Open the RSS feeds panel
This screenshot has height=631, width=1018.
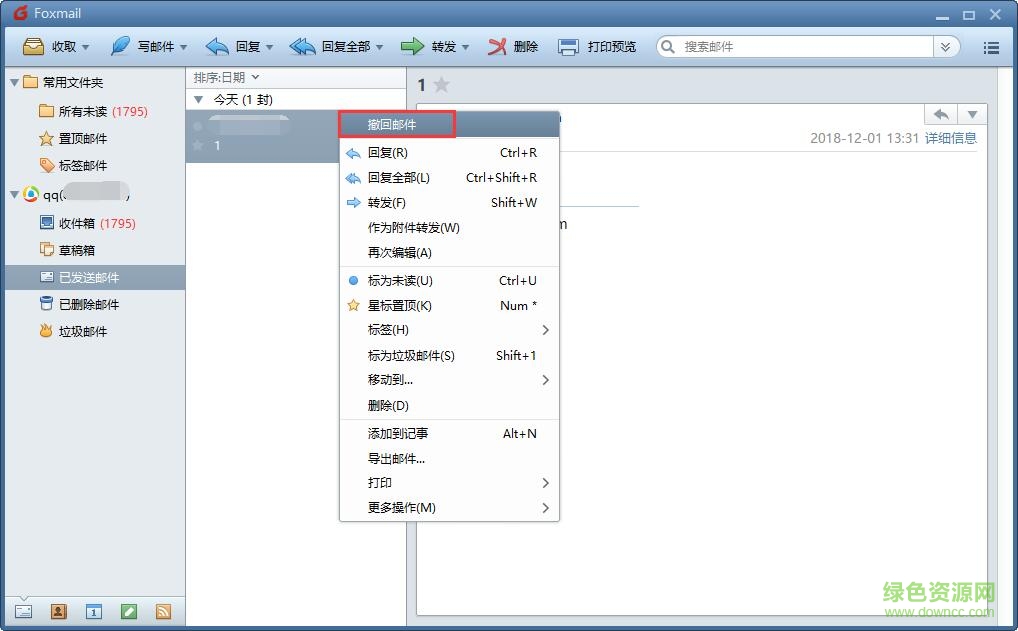[x=163, y=610]
